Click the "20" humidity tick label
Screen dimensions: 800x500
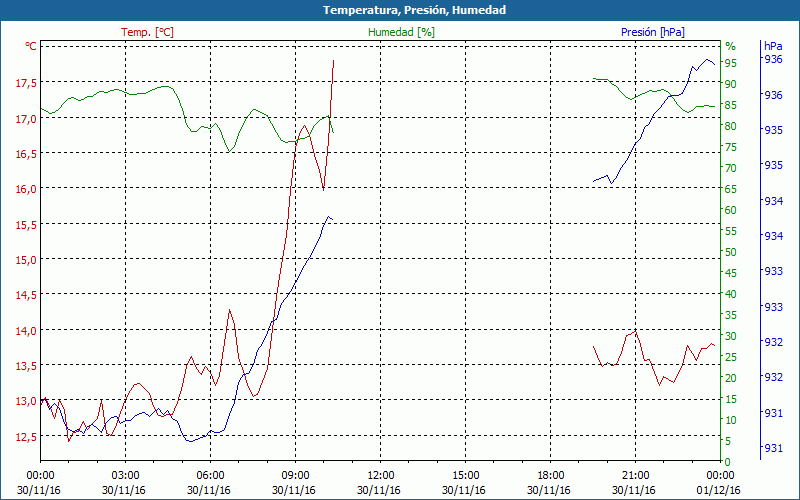[731, 378]
